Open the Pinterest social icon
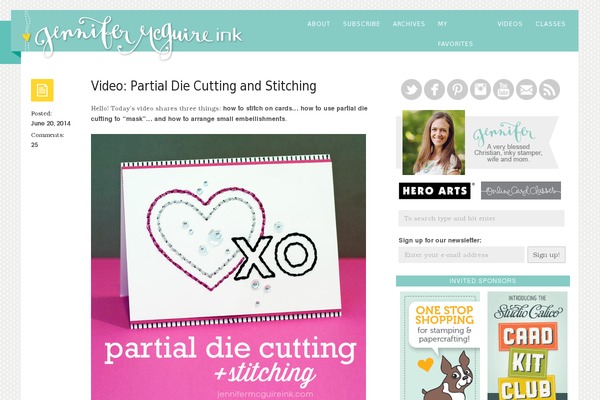 (x=457, y=90)
